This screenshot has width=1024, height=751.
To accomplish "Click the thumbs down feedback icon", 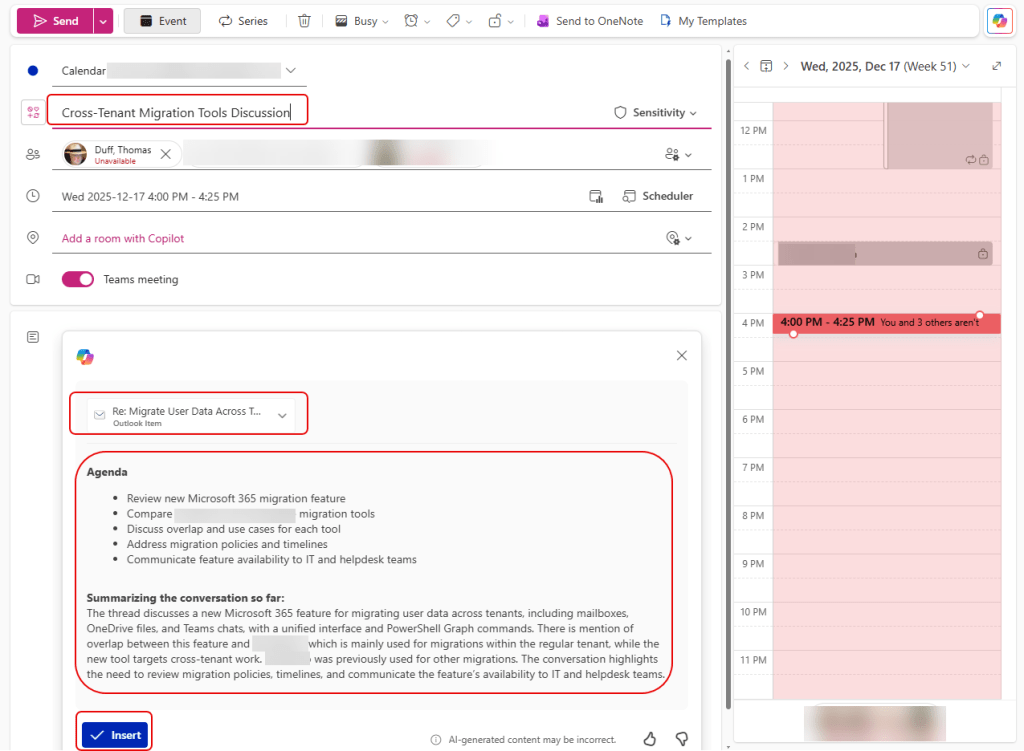I will [x=682, y=739].
